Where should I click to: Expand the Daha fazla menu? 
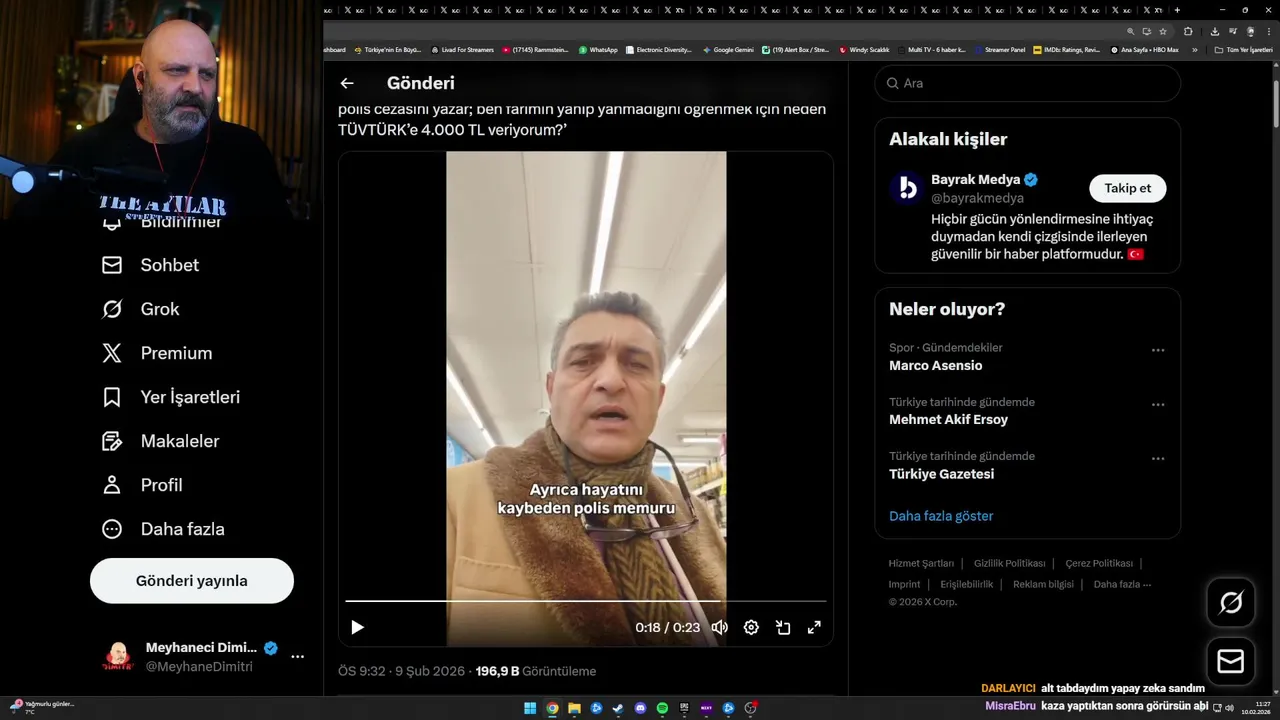163,529
